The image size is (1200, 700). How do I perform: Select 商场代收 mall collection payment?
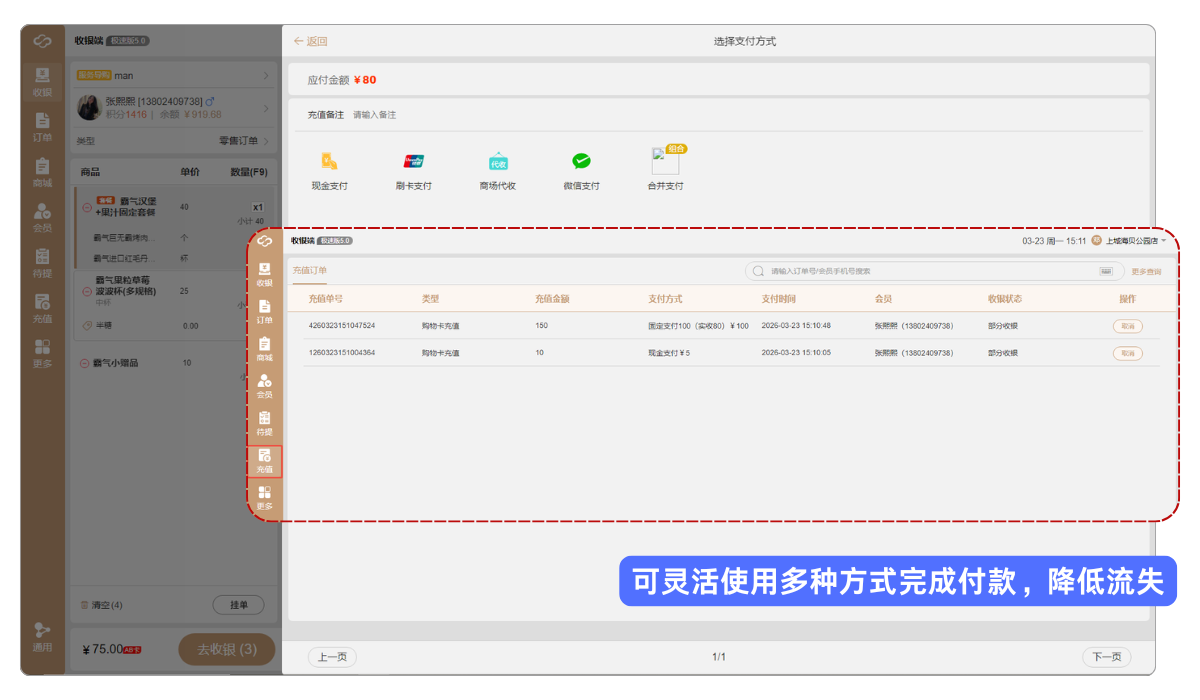click(x=498, y=162)
